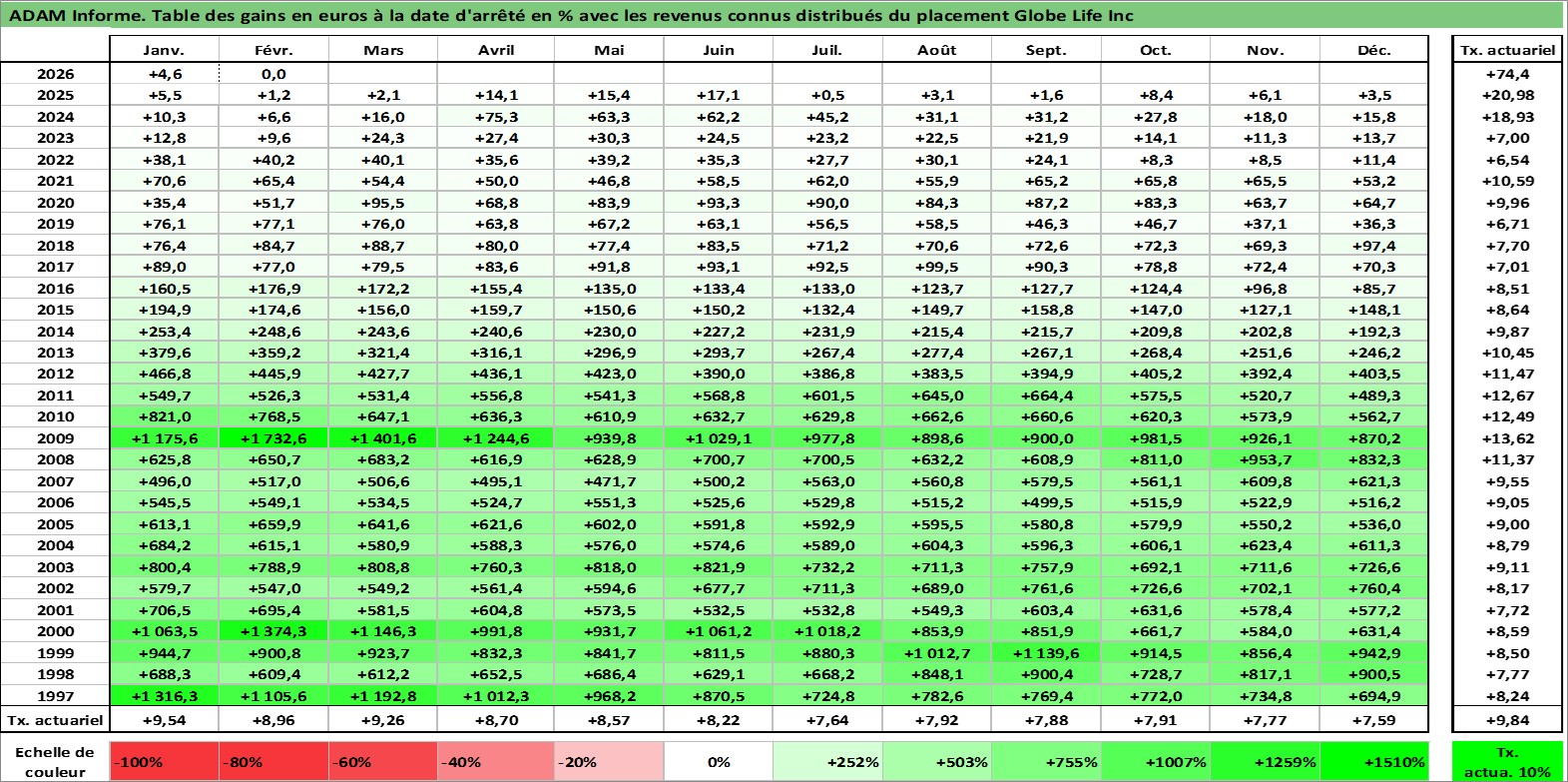This screenshot has height=782, width=1568.
Task: Click the +403,5 cell in row 2012
Action: click(1374, 374)
